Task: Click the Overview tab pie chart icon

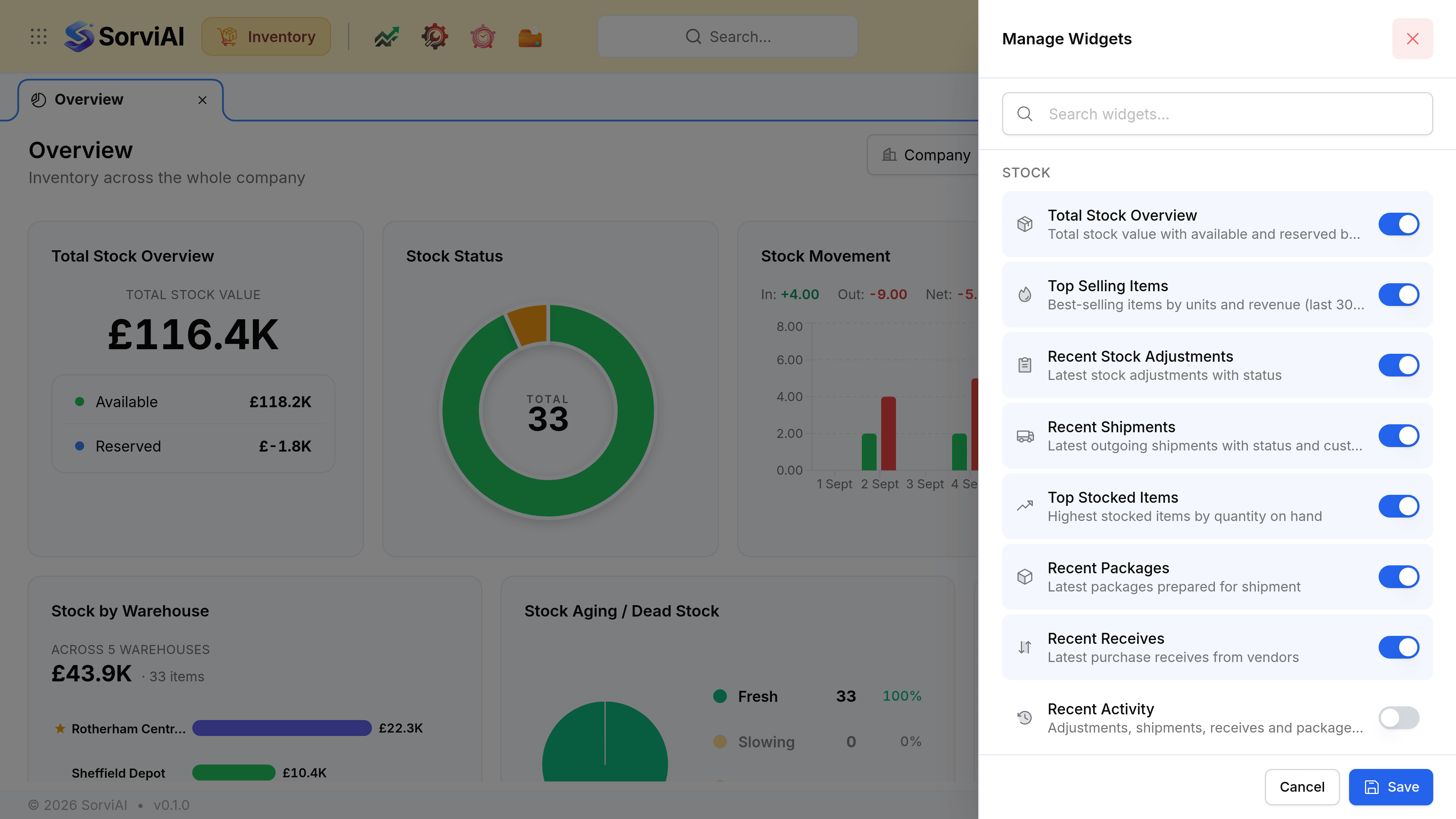Action: tap(38, 100)
